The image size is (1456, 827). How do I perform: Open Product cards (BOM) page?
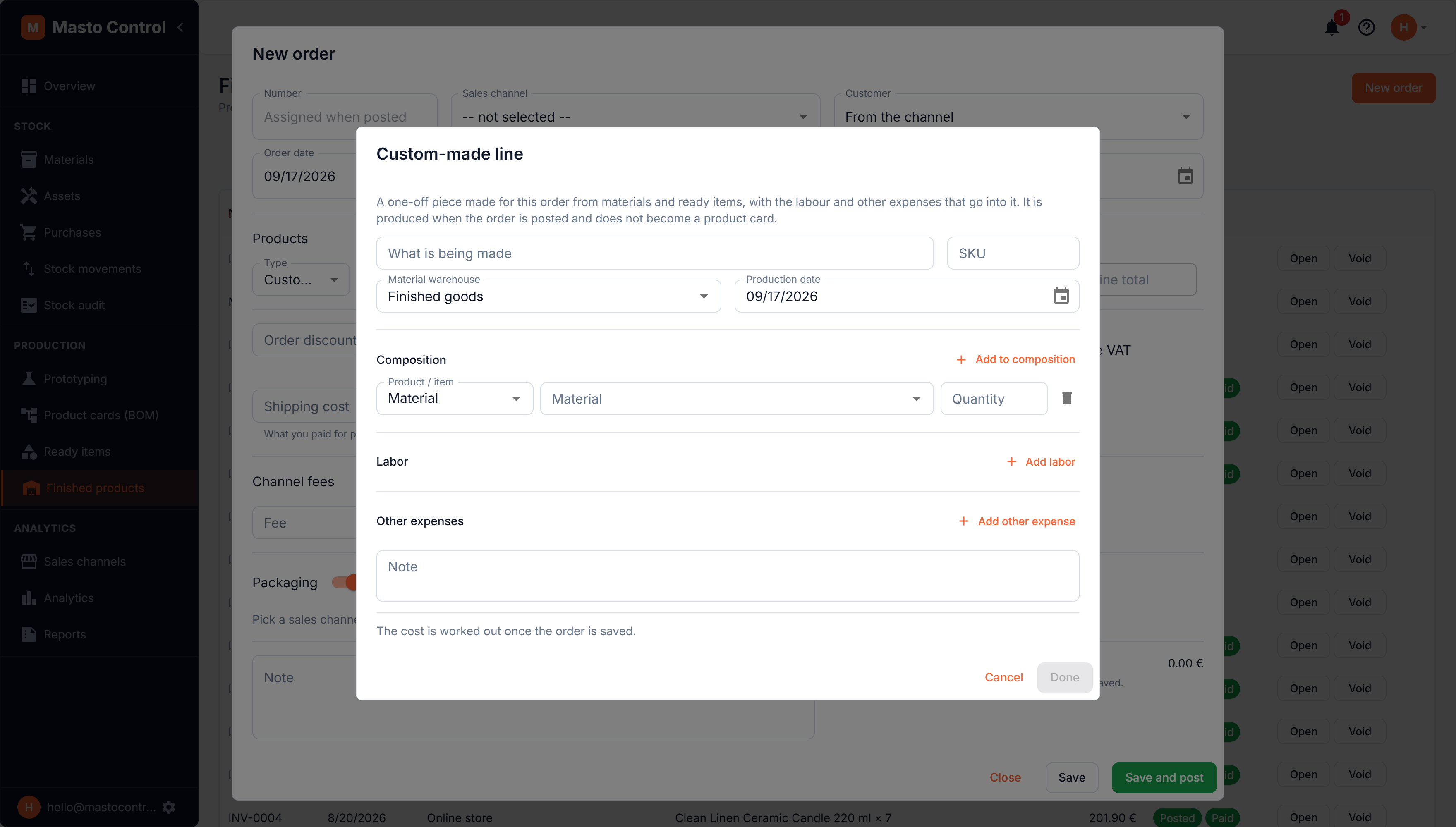99,415
